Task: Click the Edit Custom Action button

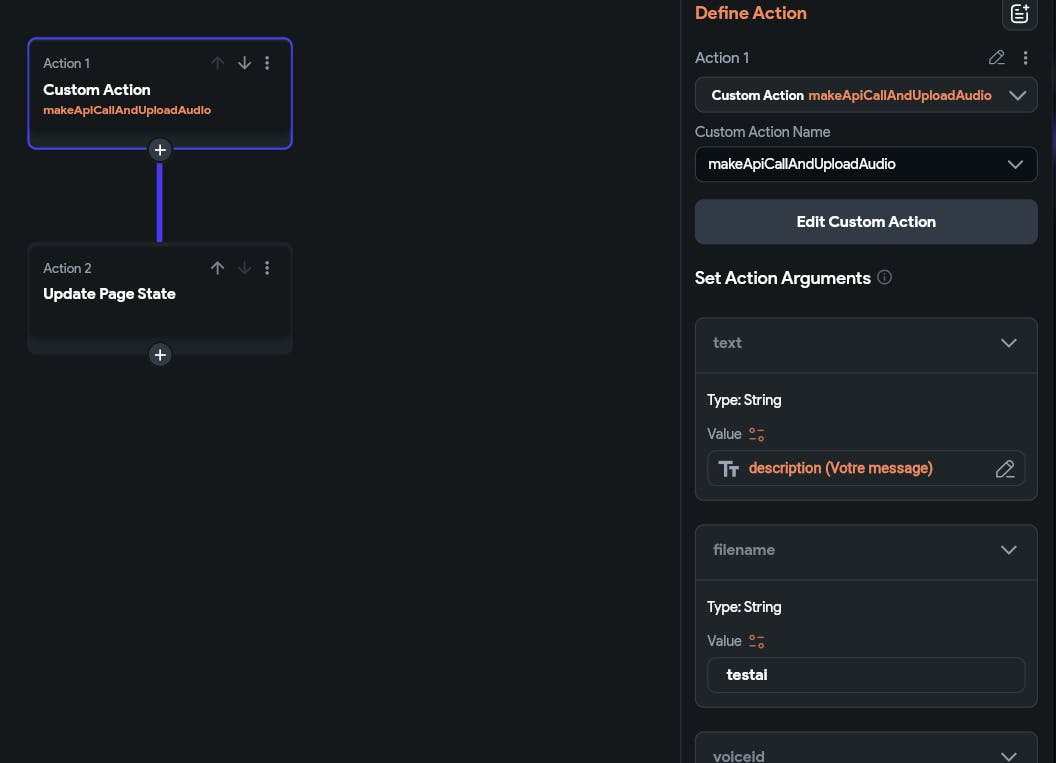Action: (x=866, y=222)
